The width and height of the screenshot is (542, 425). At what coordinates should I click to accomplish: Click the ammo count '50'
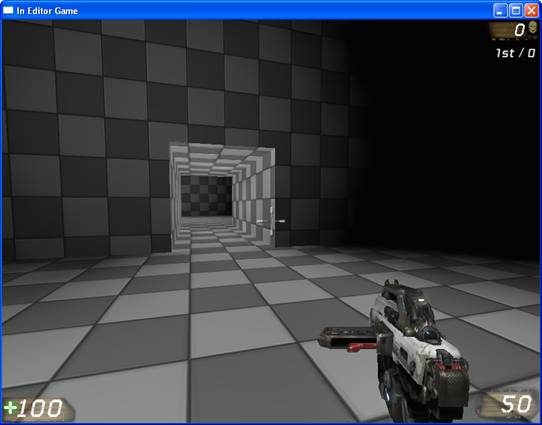(x=516, y=404)
